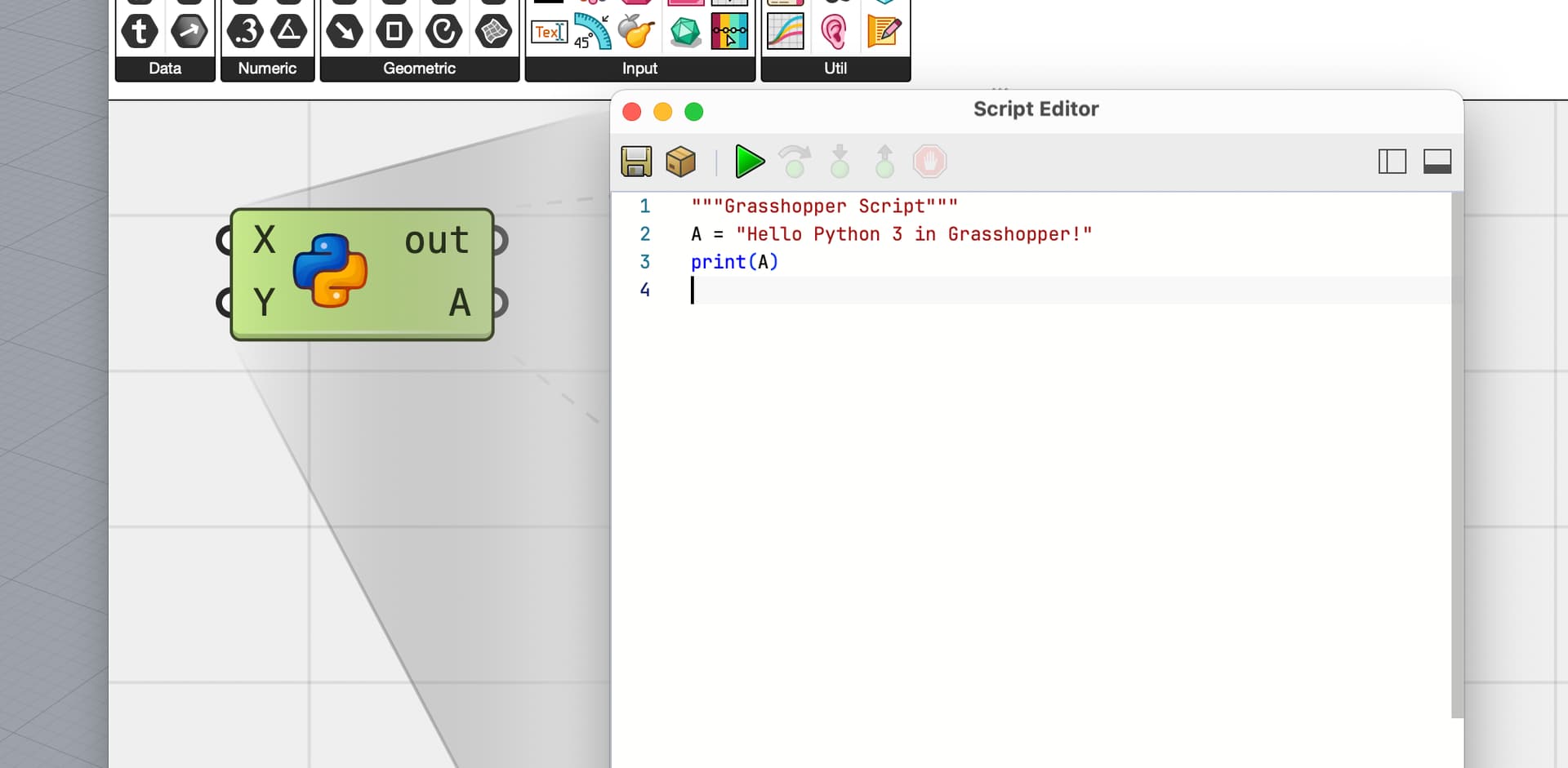Toggle the editor bottom panel layout
The image size is (1568, 768).
pyautogui.click(x=1437, y=162)
